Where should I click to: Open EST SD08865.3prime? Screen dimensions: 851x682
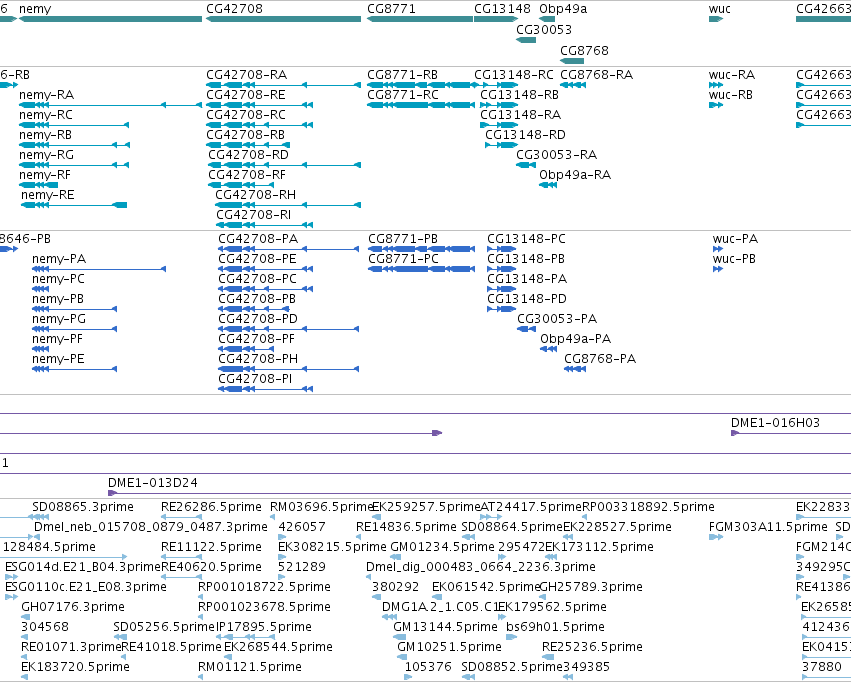[82, 506]
